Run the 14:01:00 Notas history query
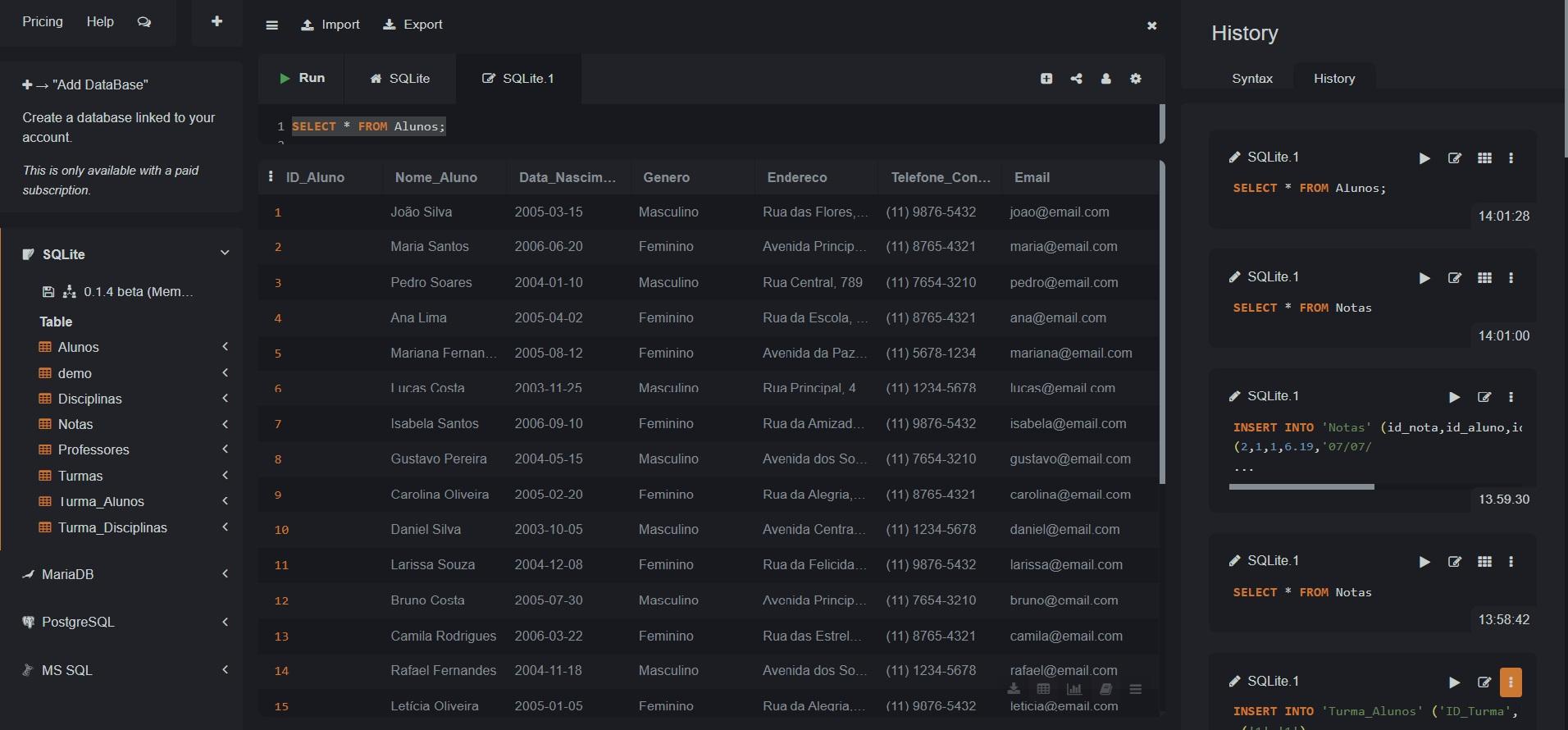The height and width of the screenshot is (730, 1568). point(1424,278)
